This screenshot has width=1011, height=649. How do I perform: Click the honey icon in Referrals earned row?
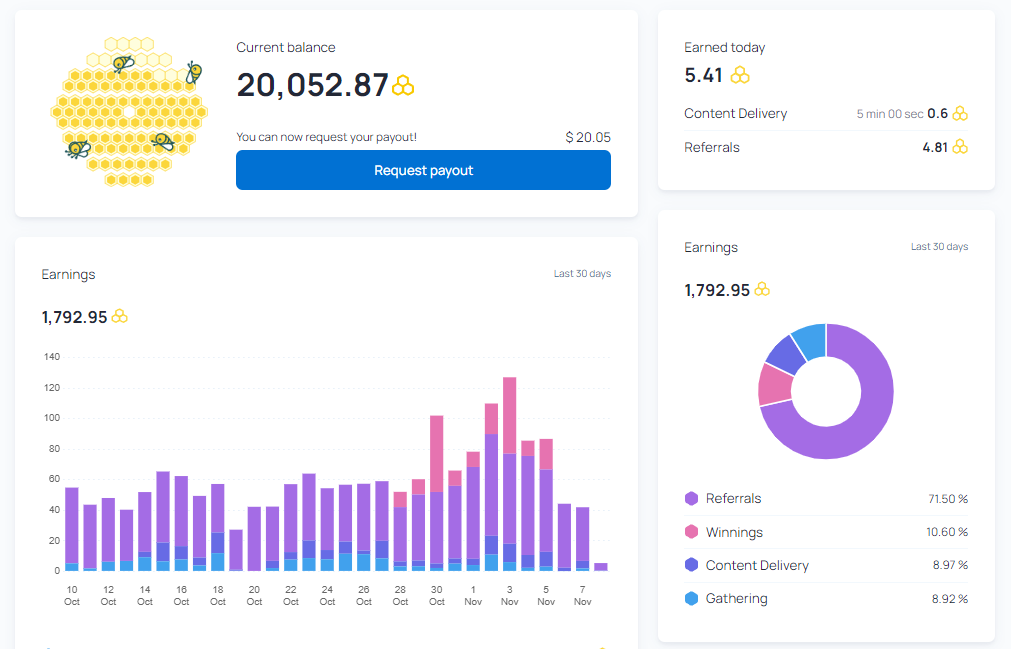pos(960,147)
